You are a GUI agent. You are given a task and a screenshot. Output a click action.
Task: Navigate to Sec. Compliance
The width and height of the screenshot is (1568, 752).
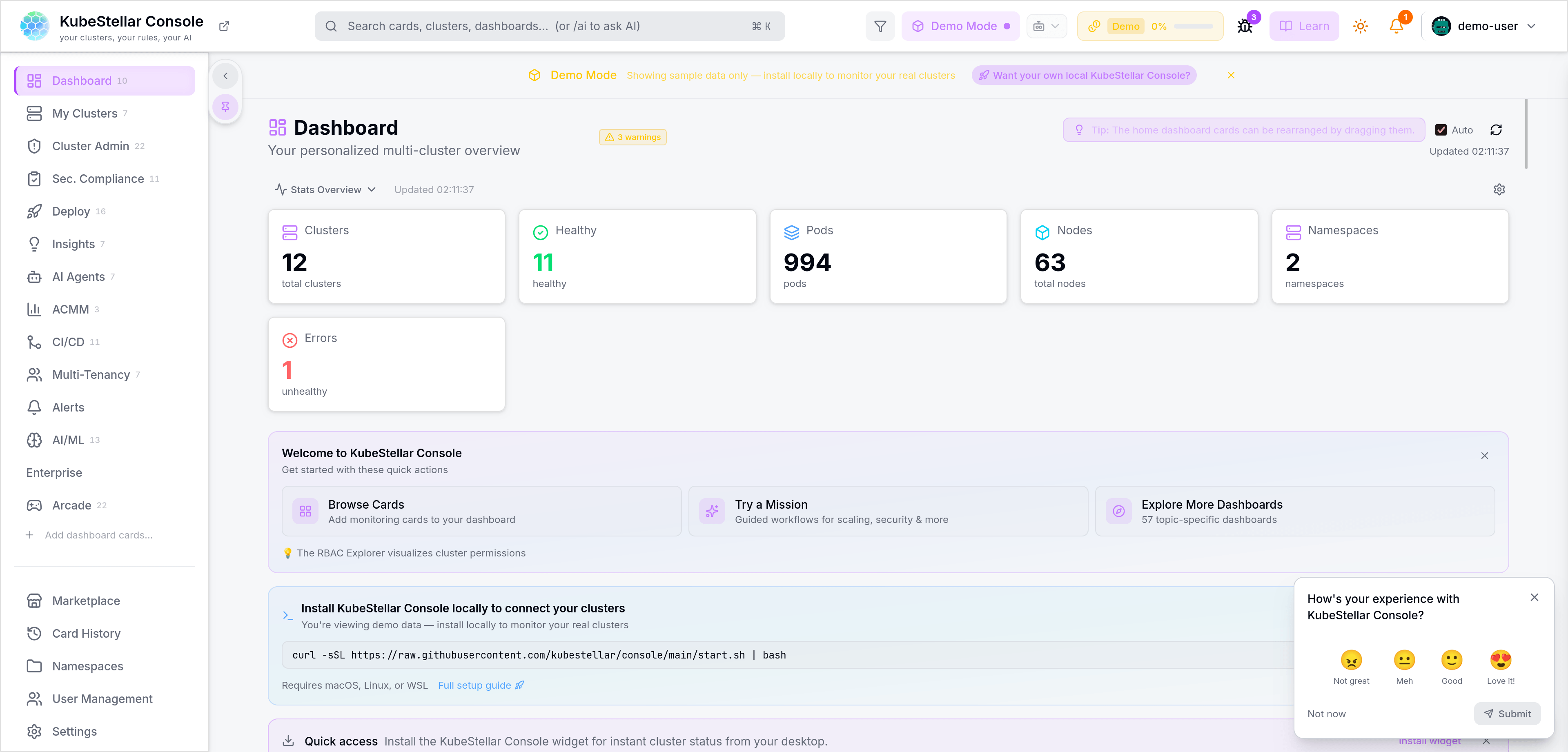pos(104,179)
